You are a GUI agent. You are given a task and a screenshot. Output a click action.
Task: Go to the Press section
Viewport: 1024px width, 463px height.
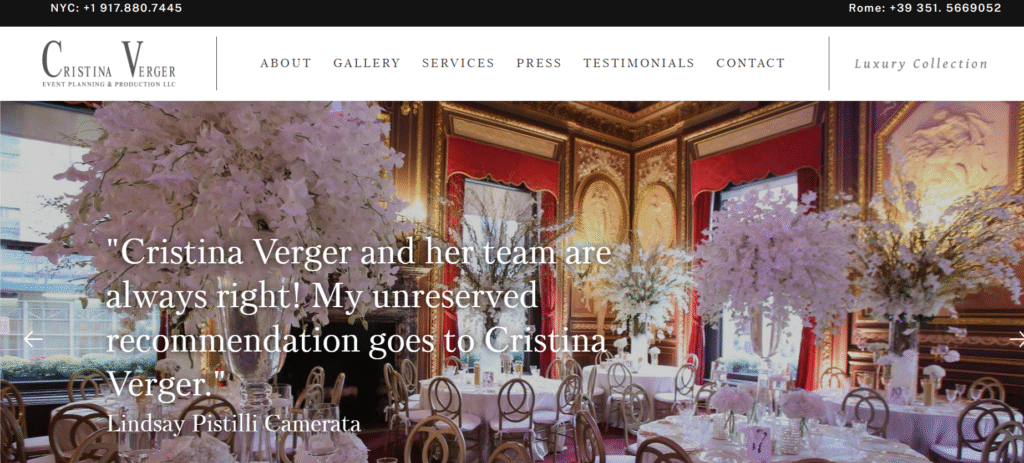point(539,63)
